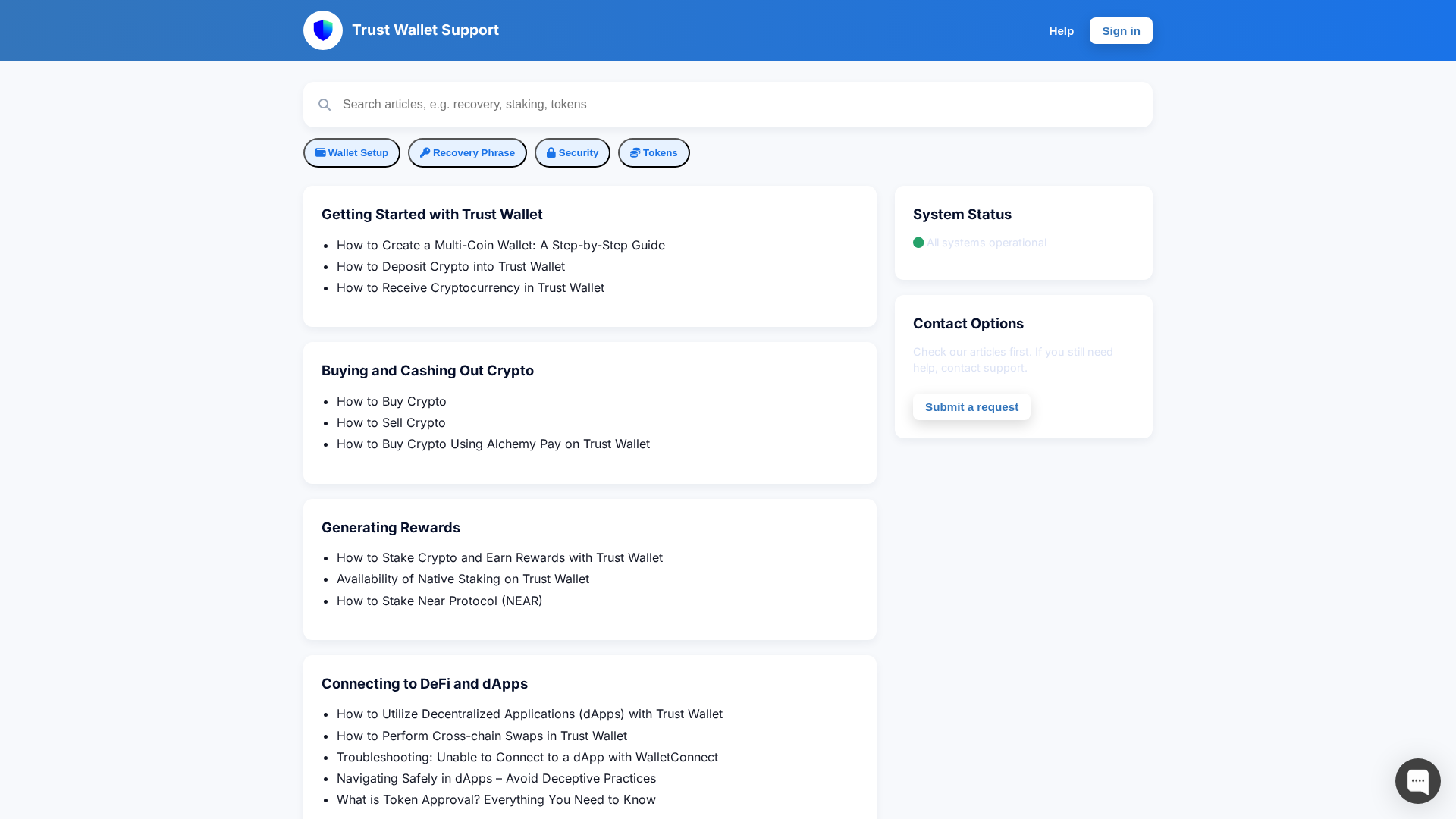Focus the Search articles input field
The width and height of the screenshot is (1456, 819).
(728, 105)
